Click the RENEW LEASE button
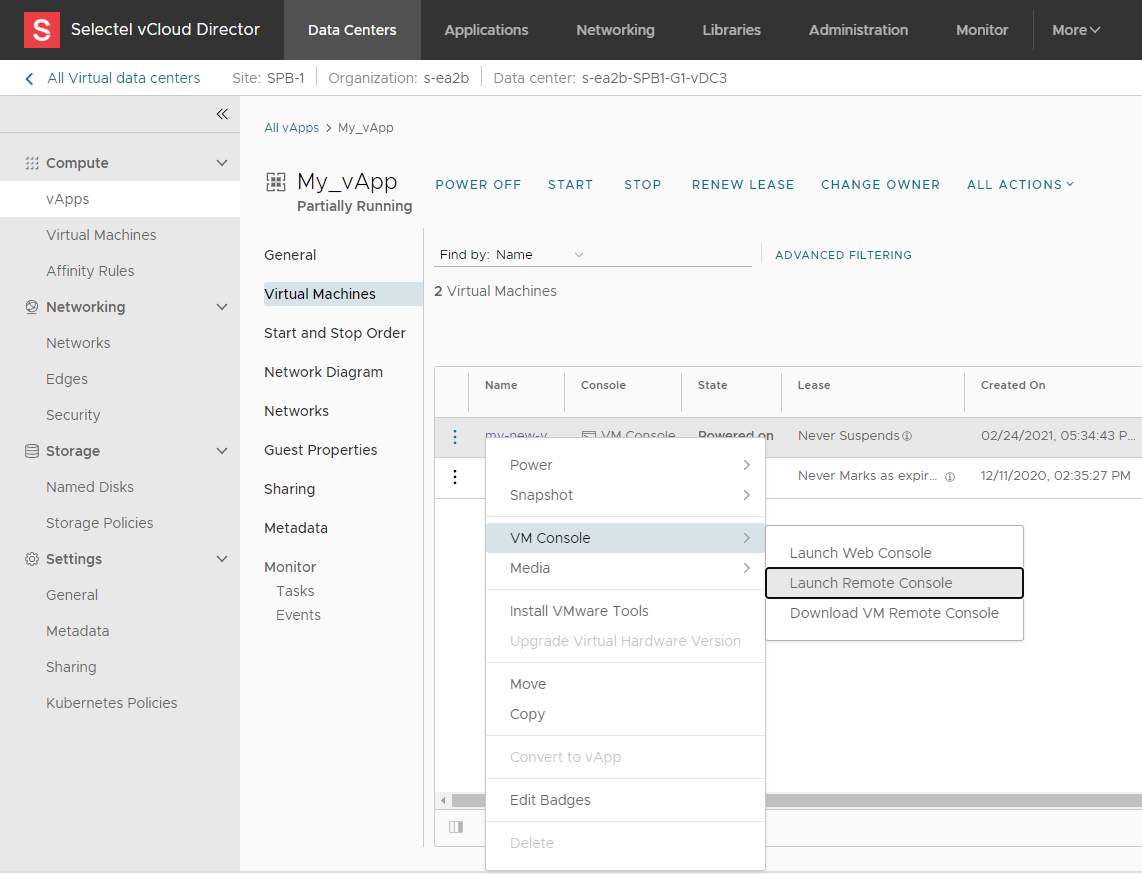 click(x=743, y=184)
